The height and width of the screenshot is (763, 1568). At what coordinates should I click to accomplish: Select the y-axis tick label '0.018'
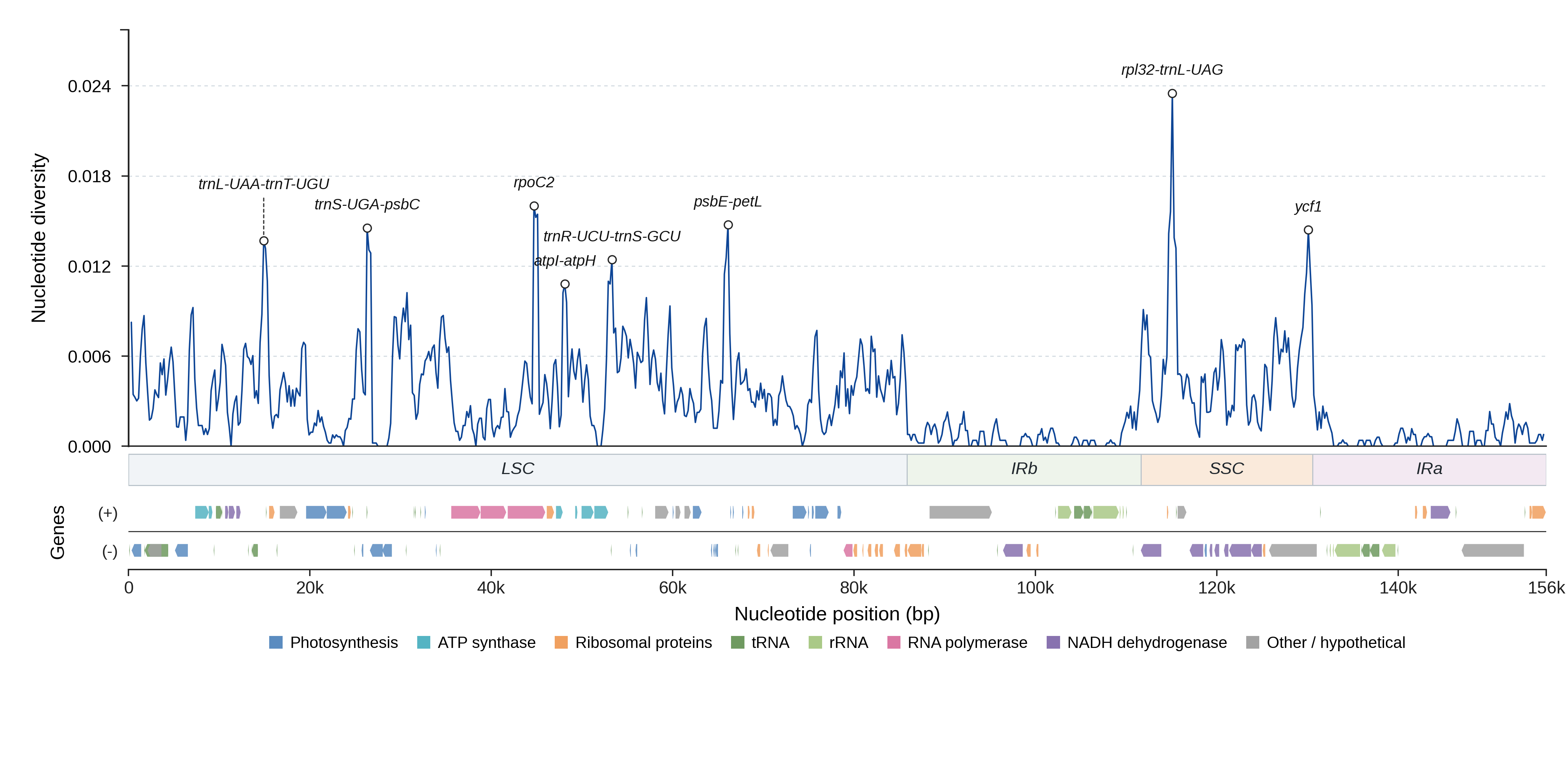click(x=90, y=176)
